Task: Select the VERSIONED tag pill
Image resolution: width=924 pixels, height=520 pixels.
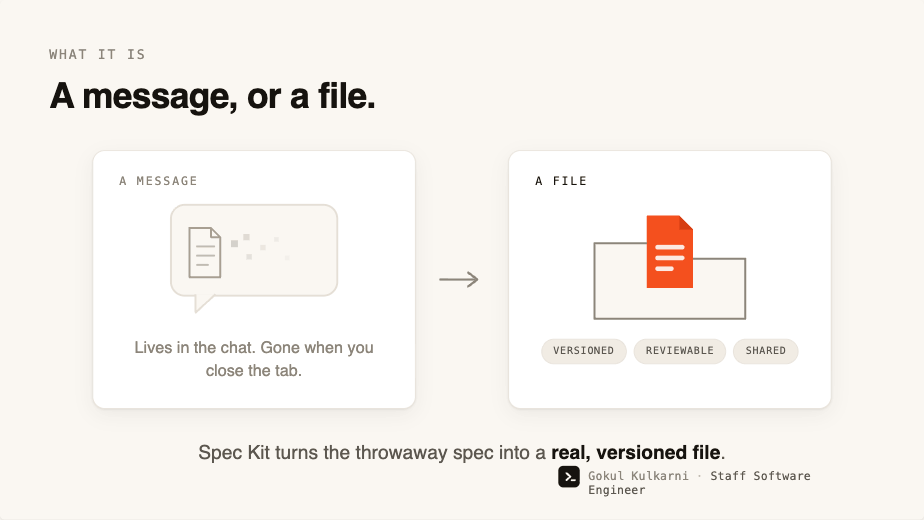Action: 583,351
